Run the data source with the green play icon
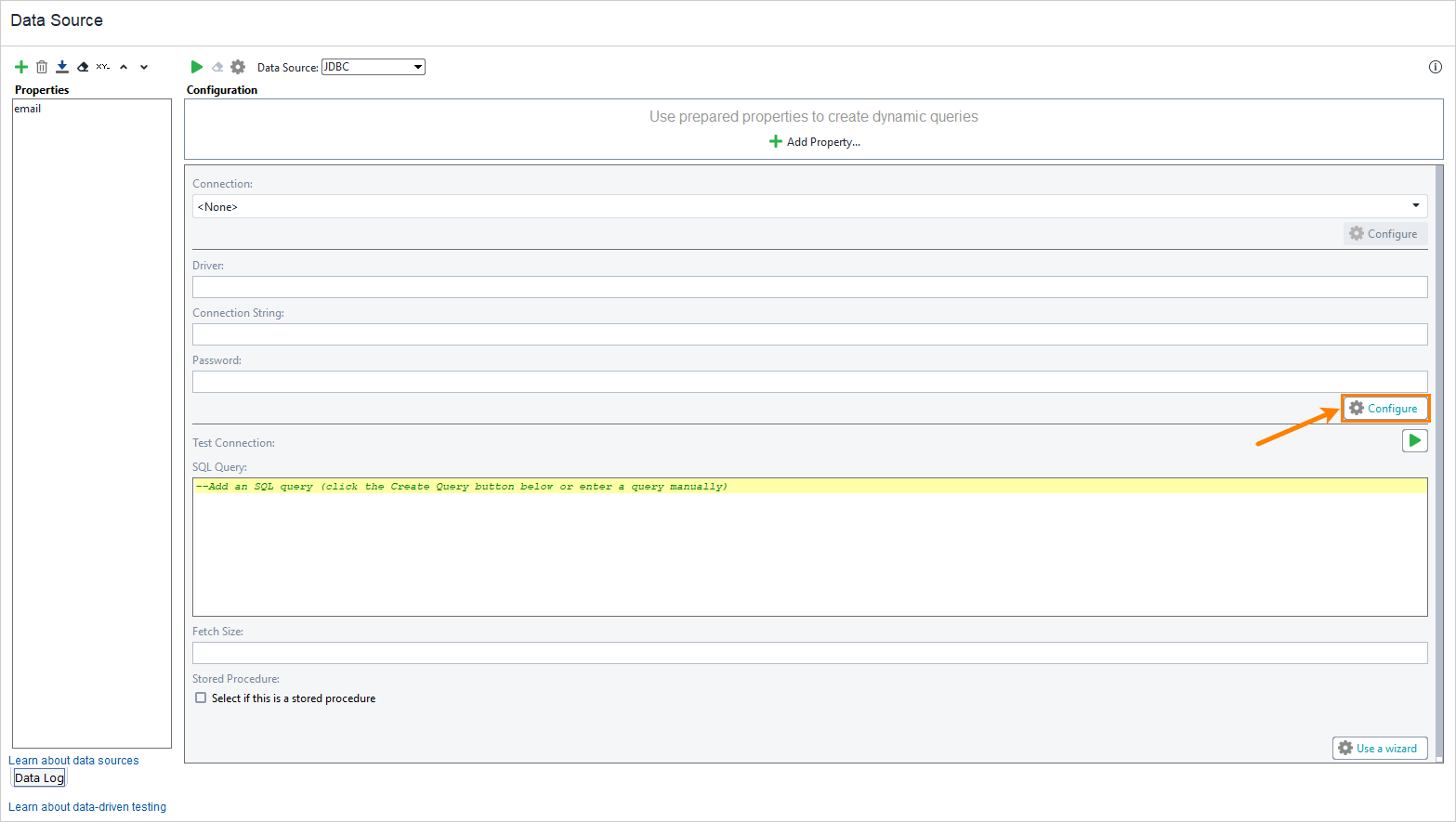The height and width of the screenshot is (822, 1456). click(x=196, y=66)
